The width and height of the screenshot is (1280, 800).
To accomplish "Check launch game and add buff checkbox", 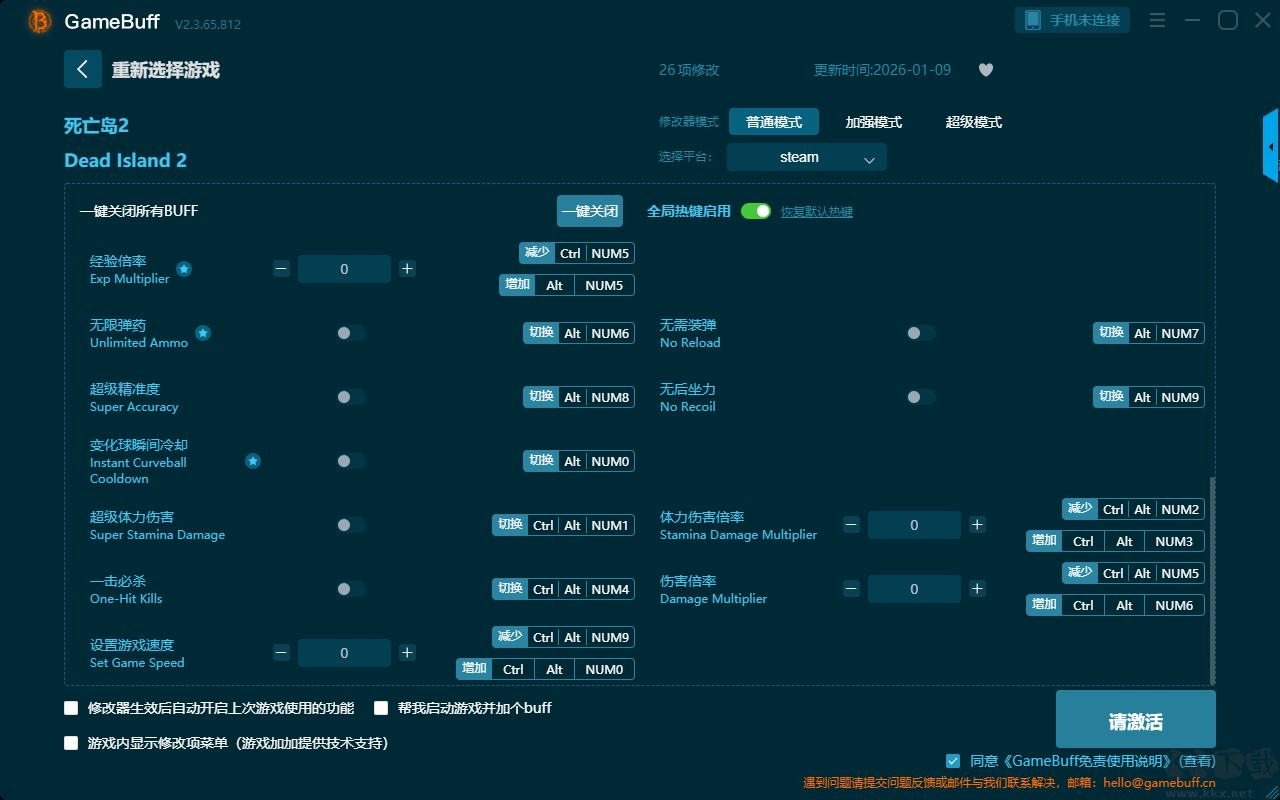I will pos(381,708).
